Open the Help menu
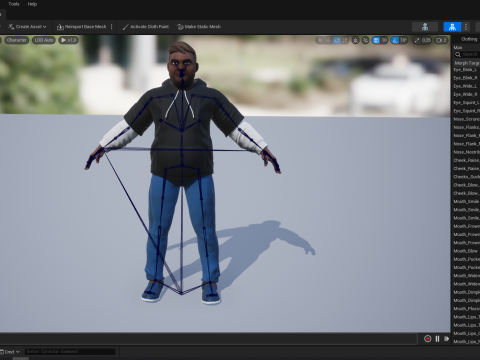Screen dimensions: 480x360 (32, 4)
